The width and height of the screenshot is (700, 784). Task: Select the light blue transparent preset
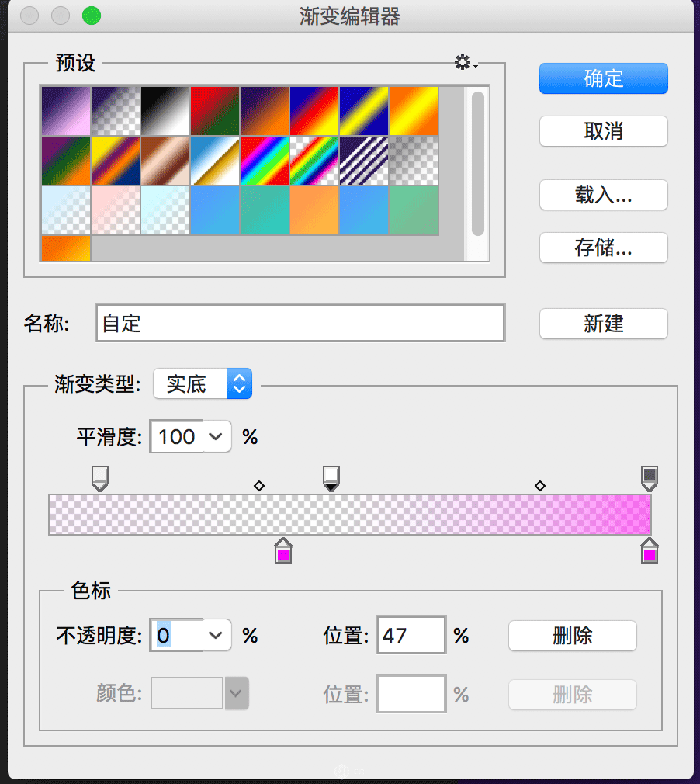click(66, 210)
